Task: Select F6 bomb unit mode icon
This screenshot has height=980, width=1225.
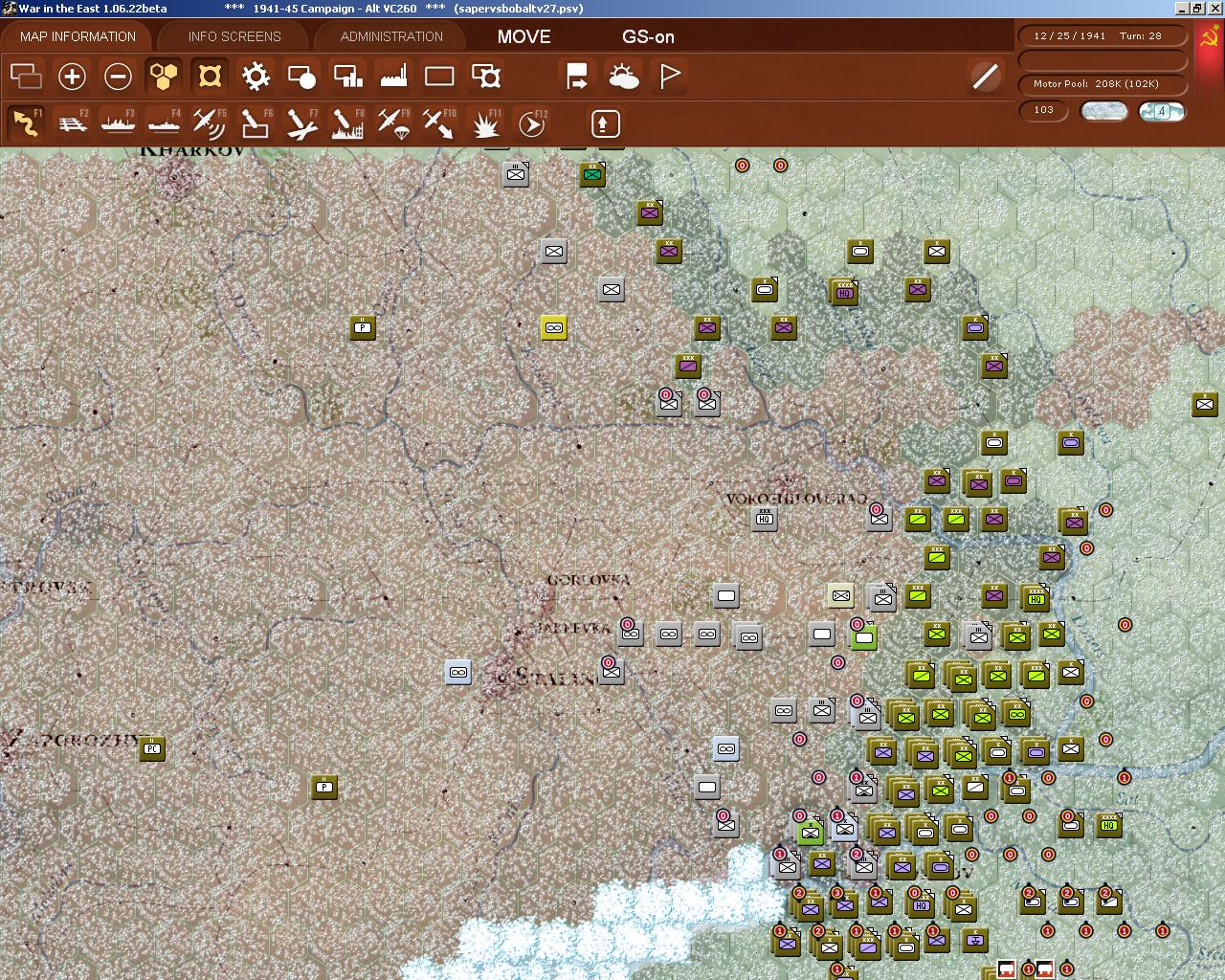Action: tap(256, 123)
